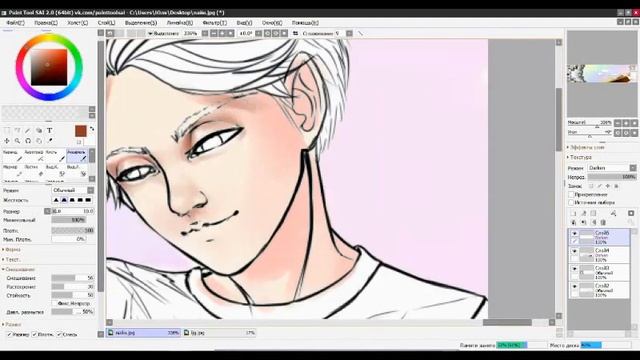Expand the Текст. brush section
The width and height of the screenshot is (640, 360).
[11, 259]
